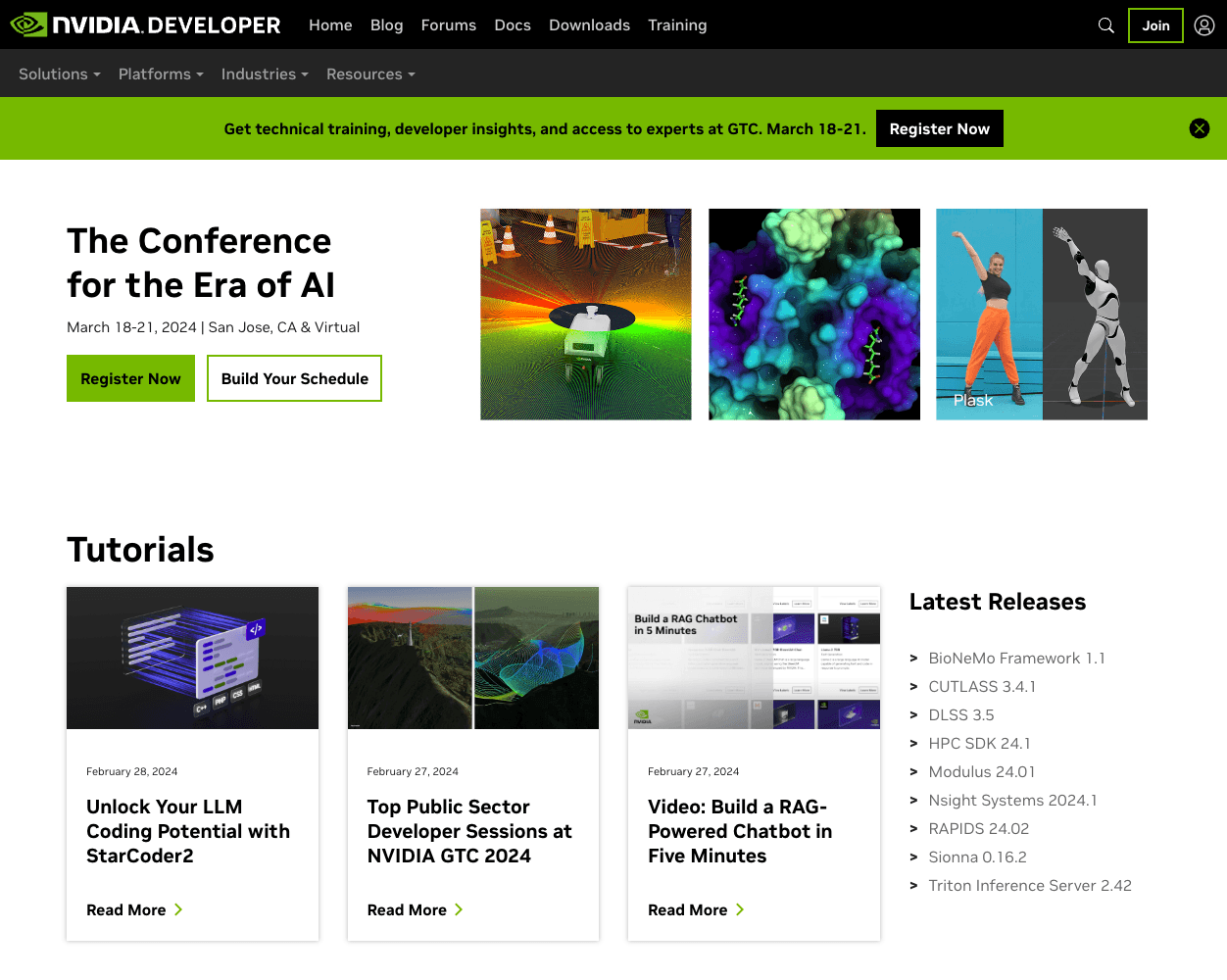The image size is (1227, 980).
Task: Open the Public Sector sessions card image
Action: pyautogui.click(x=473, y=658)
